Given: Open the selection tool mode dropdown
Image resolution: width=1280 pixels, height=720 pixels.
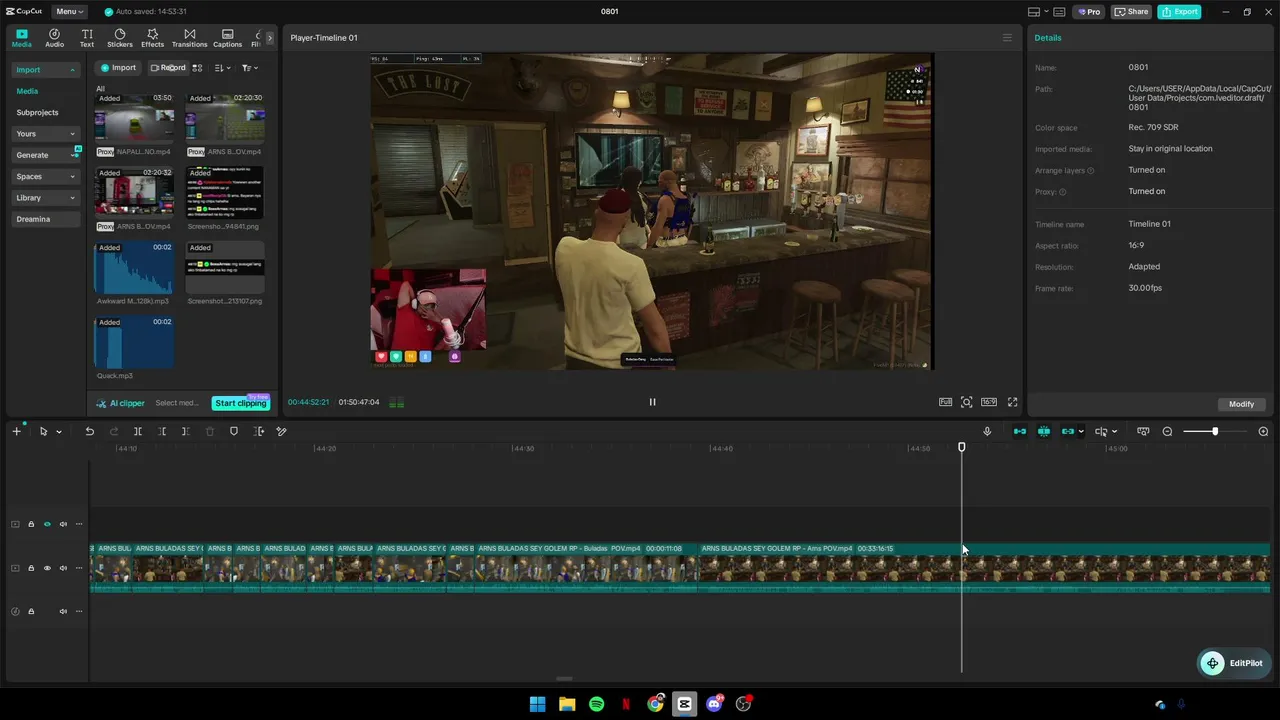Looking at the screenshot, I should coord(59,432).
